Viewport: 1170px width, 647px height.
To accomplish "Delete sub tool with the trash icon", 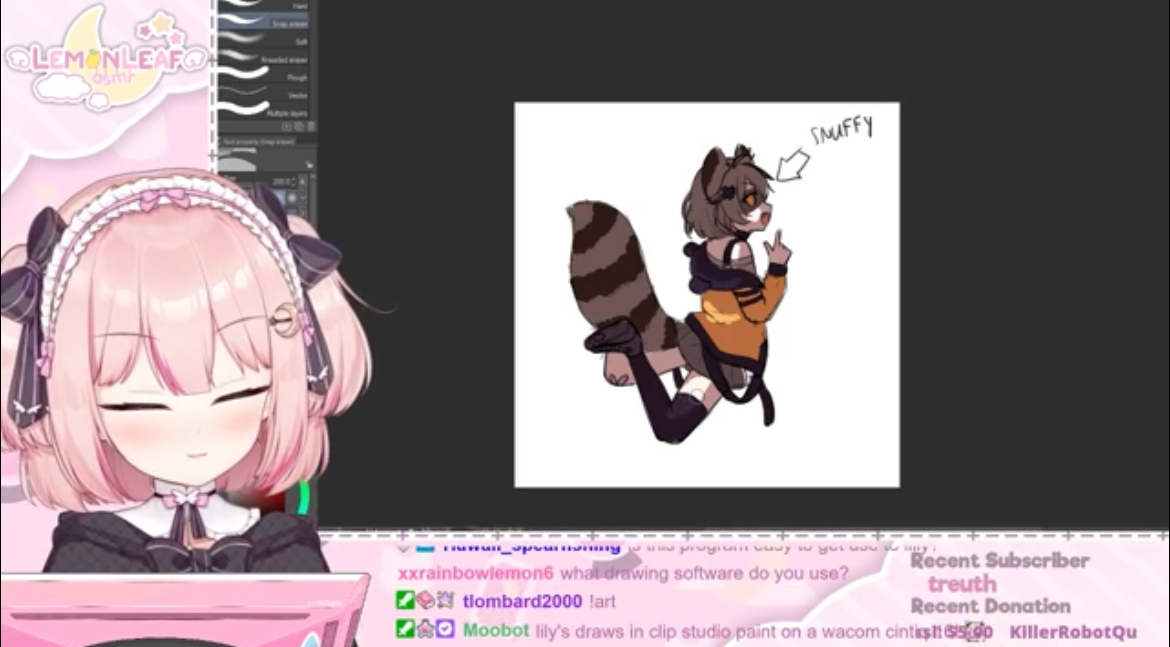I will (310, 127).
